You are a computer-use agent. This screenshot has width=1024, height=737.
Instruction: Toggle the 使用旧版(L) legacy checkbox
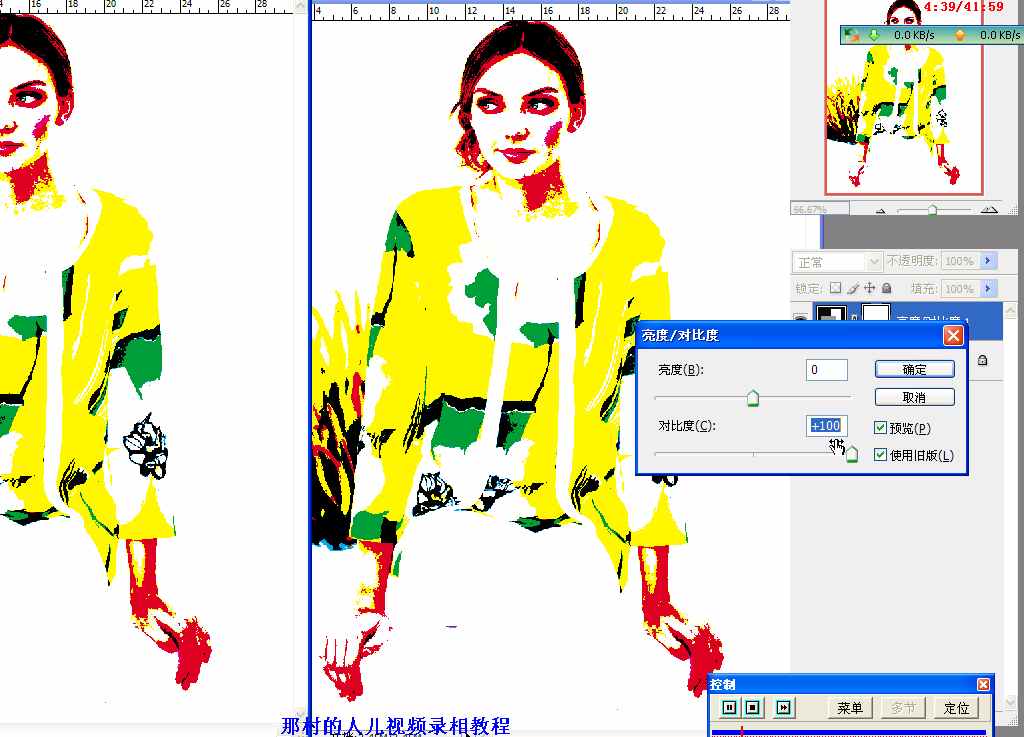coord(880,454)
